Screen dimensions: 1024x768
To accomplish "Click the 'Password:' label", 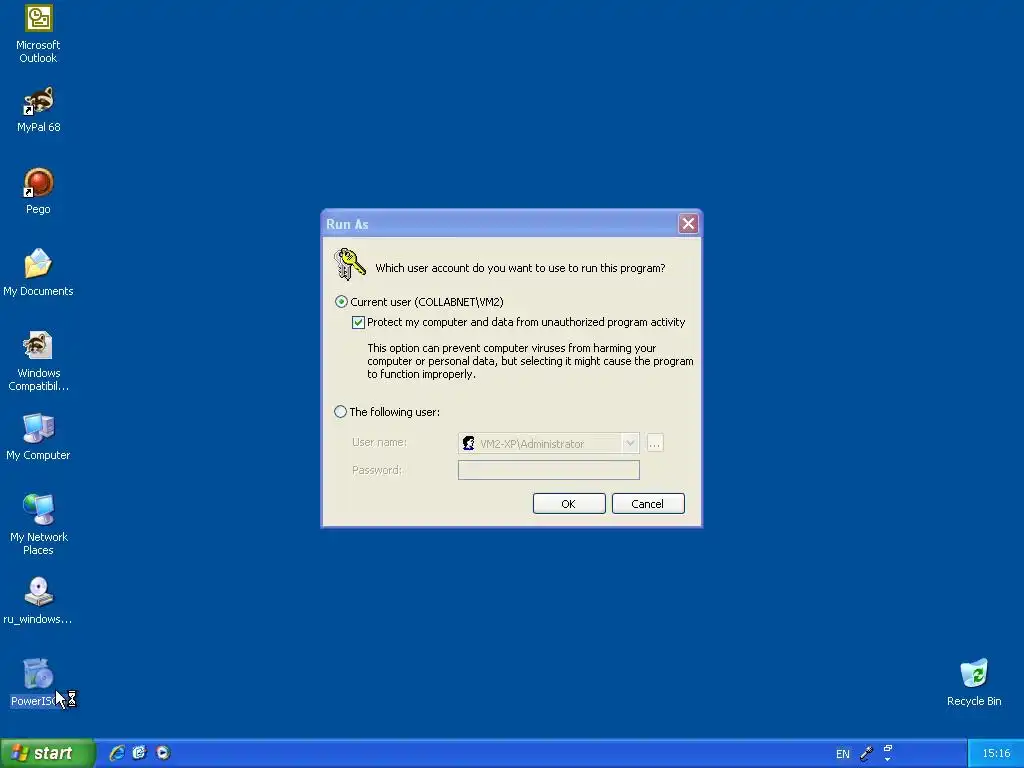I will coord(377,470).
